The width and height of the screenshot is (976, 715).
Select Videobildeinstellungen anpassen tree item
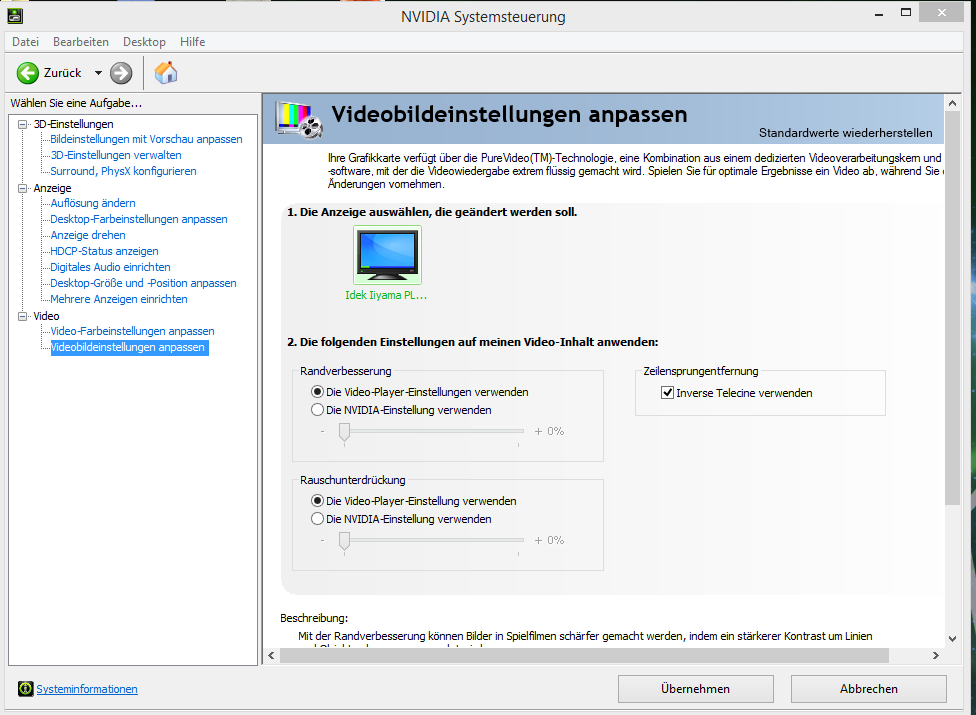coord(129,347)
